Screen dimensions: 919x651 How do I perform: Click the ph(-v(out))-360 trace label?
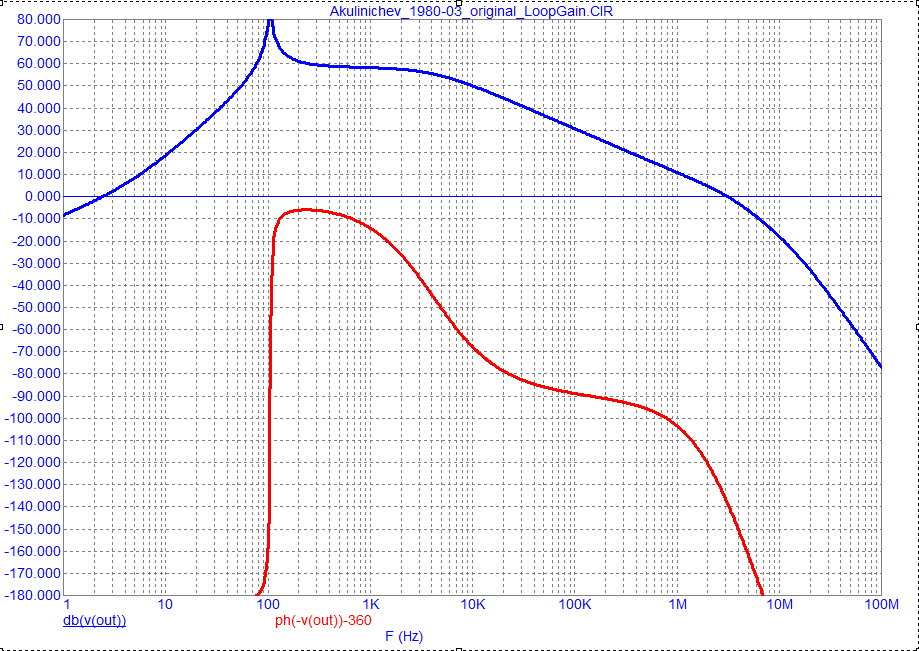click(x=324, y=620)
